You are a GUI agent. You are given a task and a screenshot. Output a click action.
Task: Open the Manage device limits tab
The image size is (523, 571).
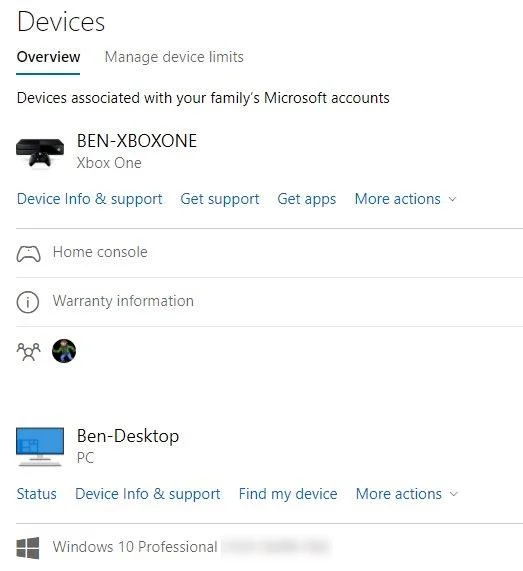tap(174, 57)
